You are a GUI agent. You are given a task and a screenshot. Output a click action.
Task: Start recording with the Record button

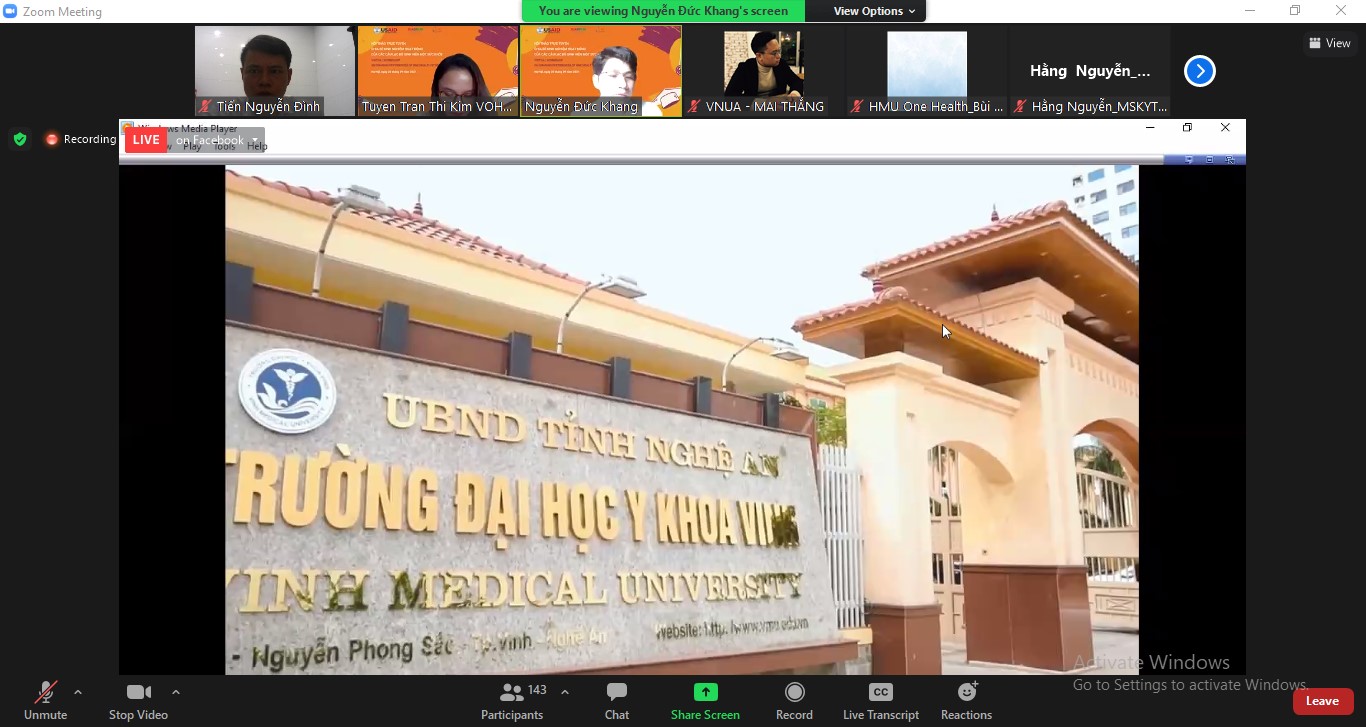pos(794,701)
